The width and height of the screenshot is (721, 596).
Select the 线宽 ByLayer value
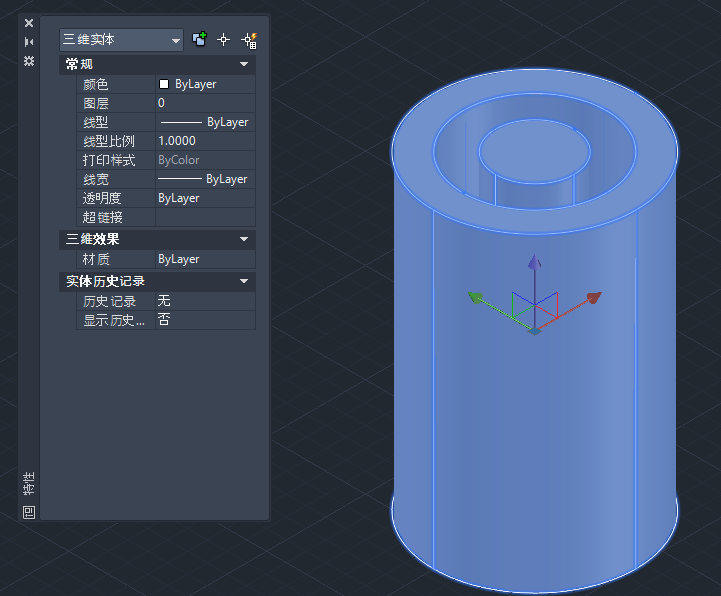206,179
